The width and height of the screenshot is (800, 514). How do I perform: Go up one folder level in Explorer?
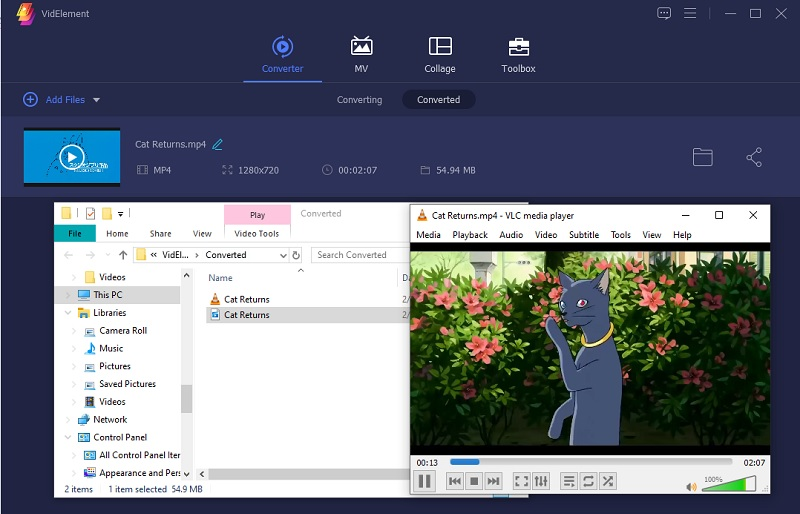pyautogui.click(x=123, y=255)
